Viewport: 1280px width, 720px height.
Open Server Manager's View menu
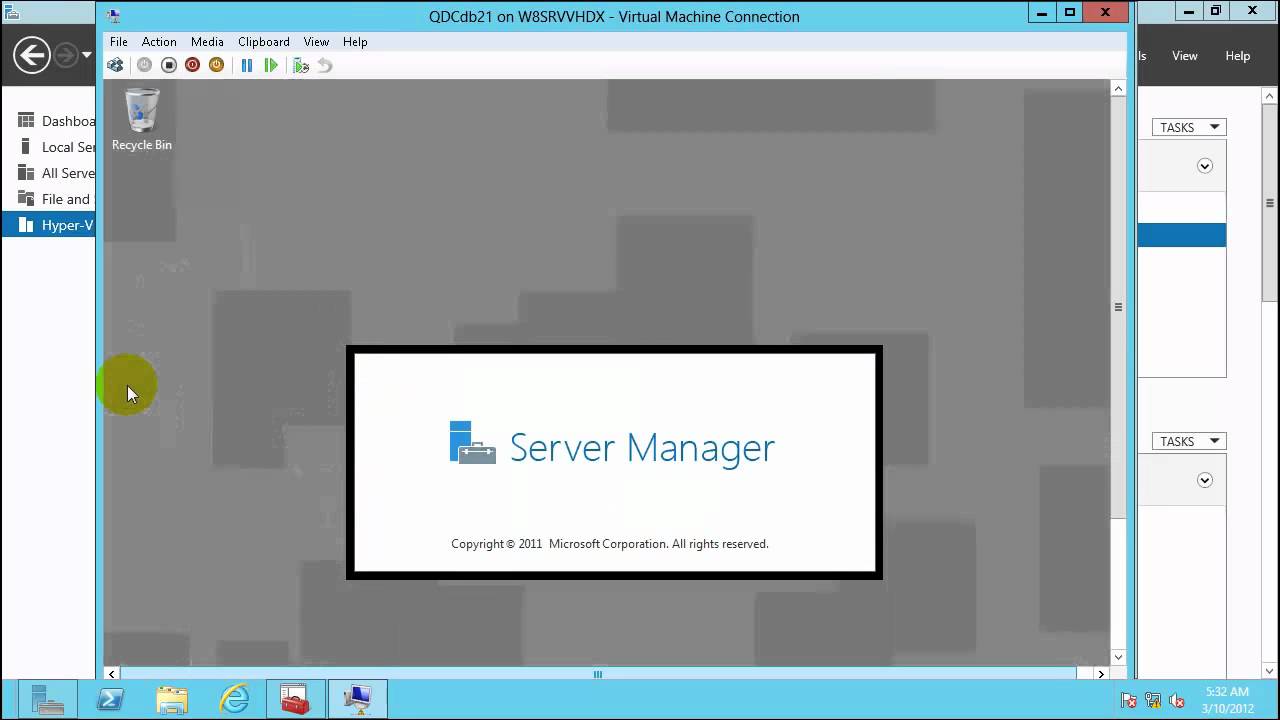[x=1185, y=56]
